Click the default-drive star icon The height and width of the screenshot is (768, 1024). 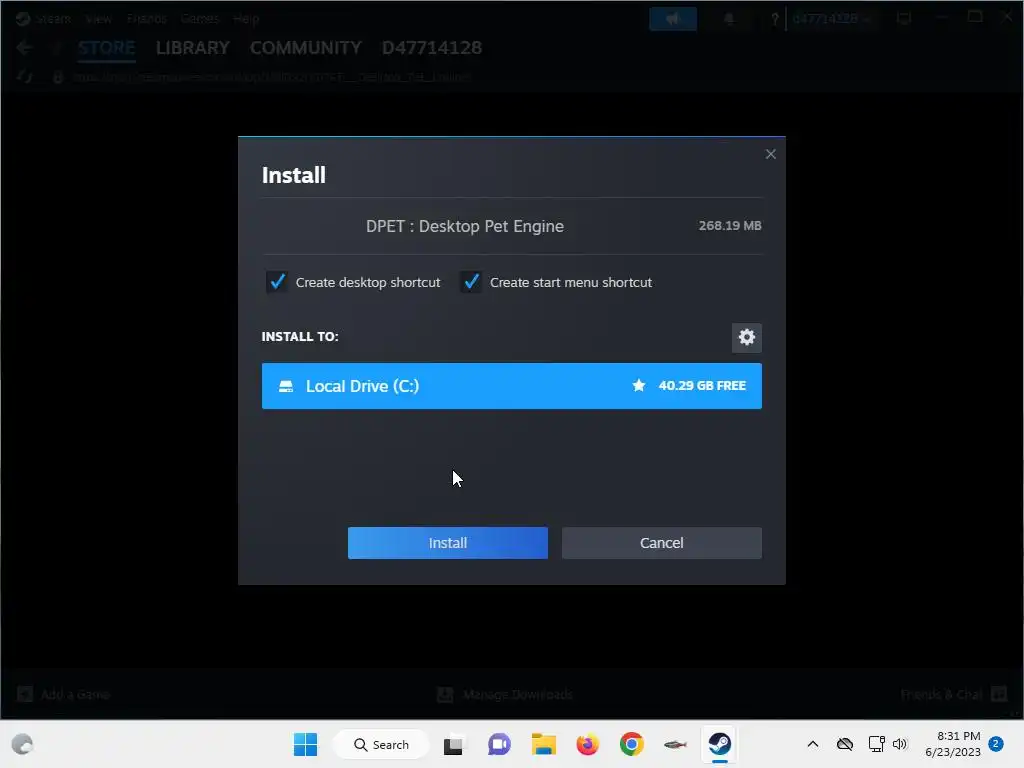tap(639, 385)
